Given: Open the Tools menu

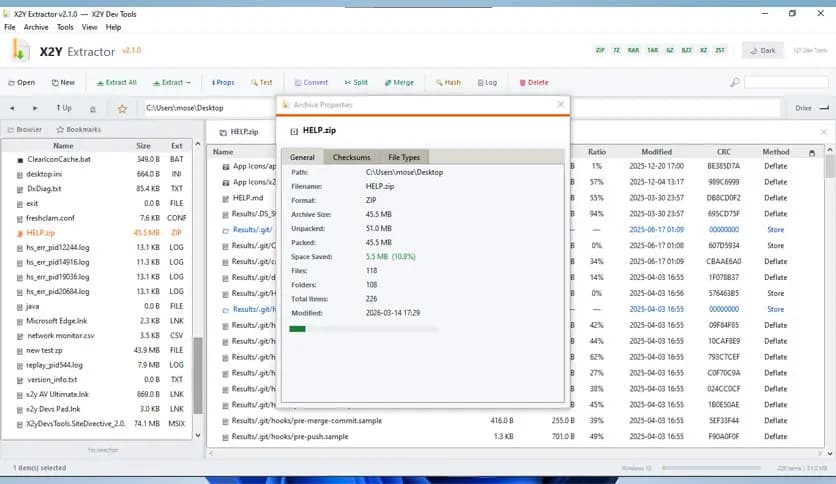Looking at the screenshot, I should pyautogui.click(x=65, y=27).
